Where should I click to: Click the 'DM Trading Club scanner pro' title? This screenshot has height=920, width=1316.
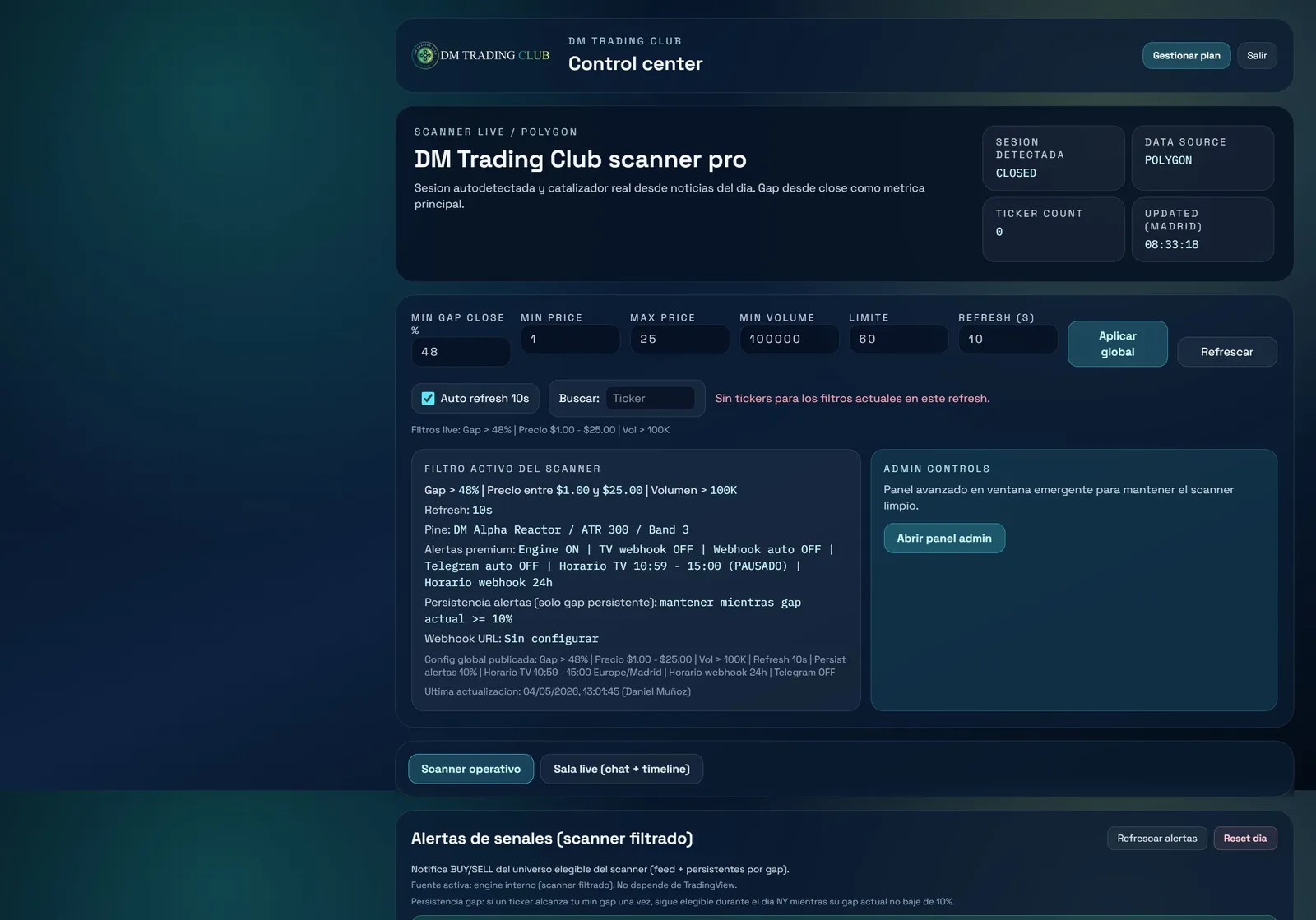[x=580, y=159]
